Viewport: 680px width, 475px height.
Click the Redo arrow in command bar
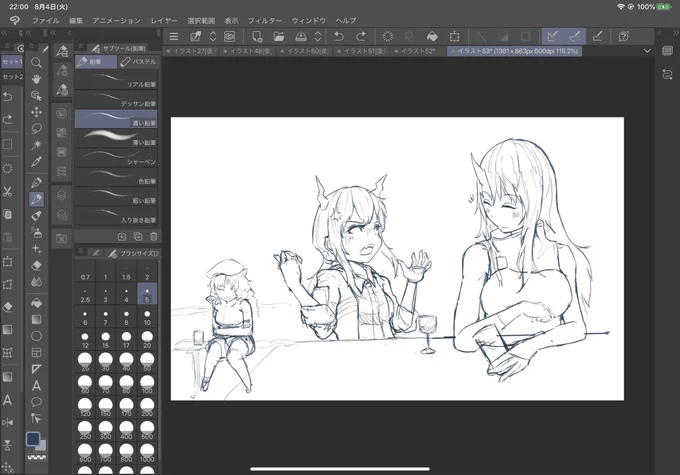pos(360,36)
